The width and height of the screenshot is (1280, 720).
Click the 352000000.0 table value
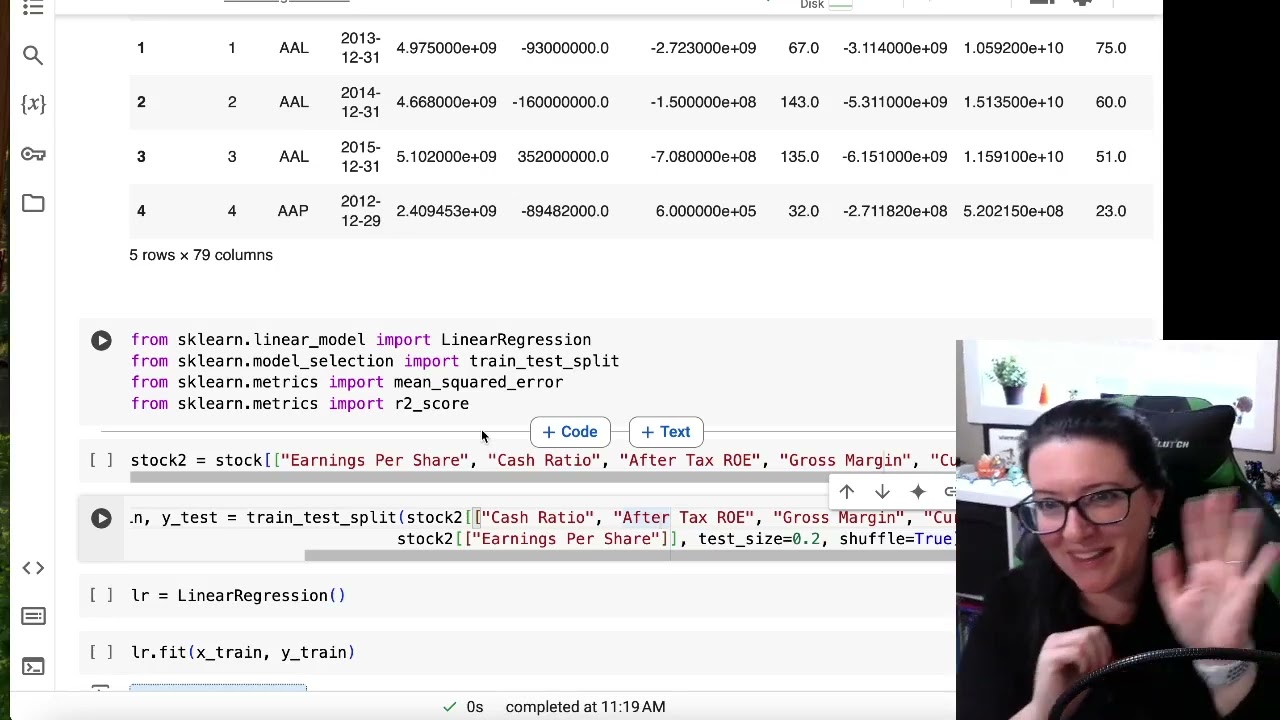(x=563, y=157)
